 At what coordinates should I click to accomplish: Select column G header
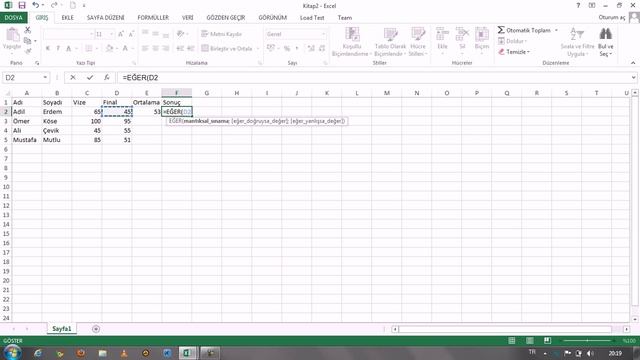coord(207,93)
